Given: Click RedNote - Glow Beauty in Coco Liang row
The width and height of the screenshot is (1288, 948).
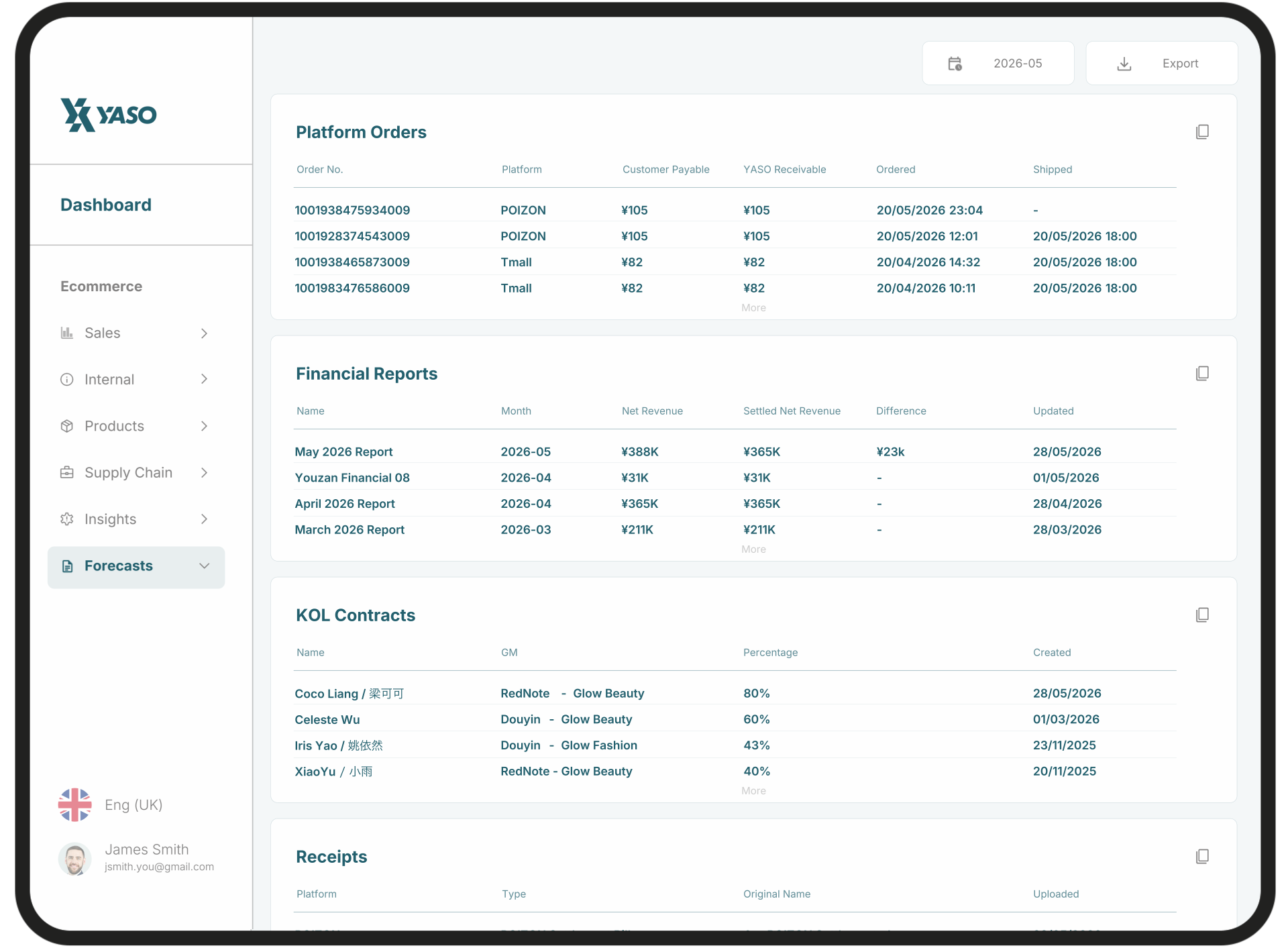Looking at the screenshot, I should [572, 694].
